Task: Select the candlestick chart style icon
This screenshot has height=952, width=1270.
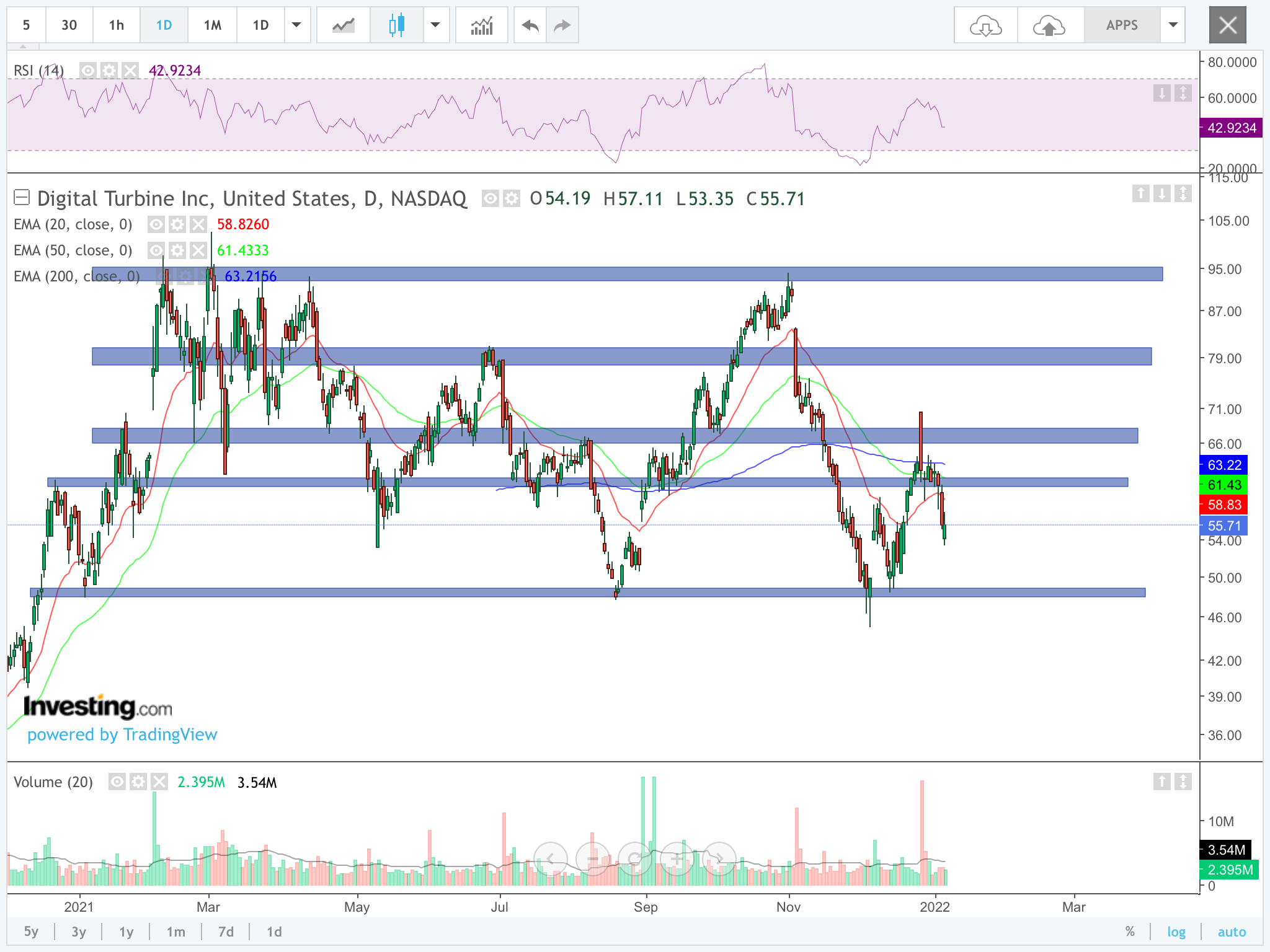Action: (397, 25)
